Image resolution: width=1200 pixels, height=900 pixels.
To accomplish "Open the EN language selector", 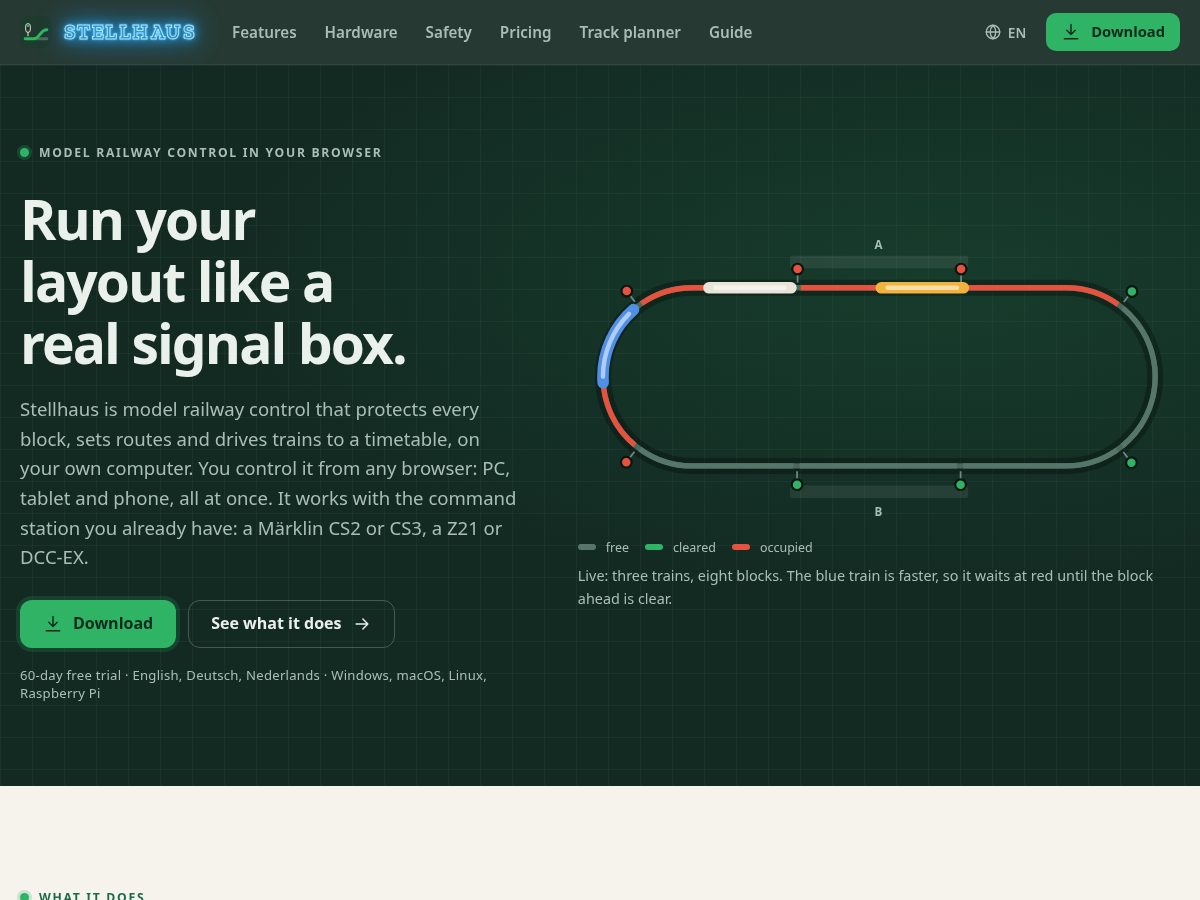I will (x=1006, y=32).
